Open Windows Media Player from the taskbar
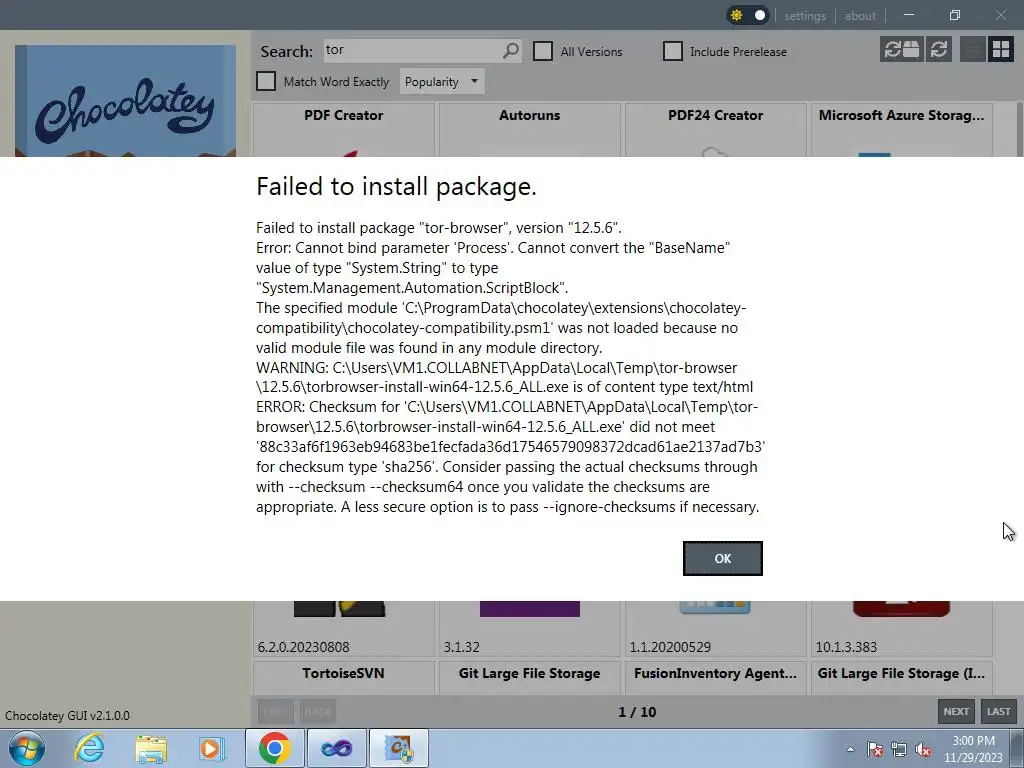This screenshot has width=1024, height=768. pyautogui.click(x=212, y=748)
